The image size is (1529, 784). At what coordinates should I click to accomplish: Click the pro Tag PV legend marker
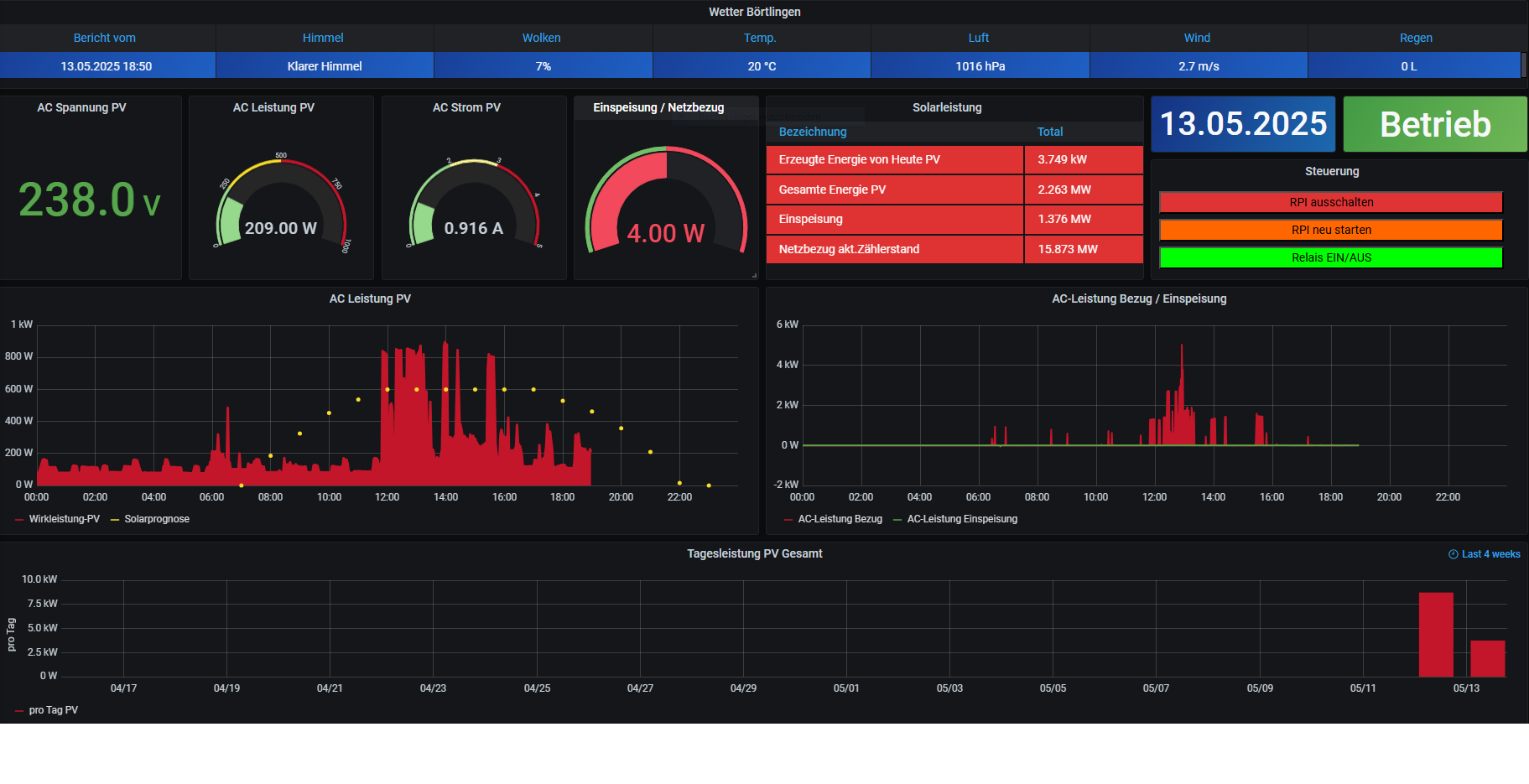click(19, 711)
